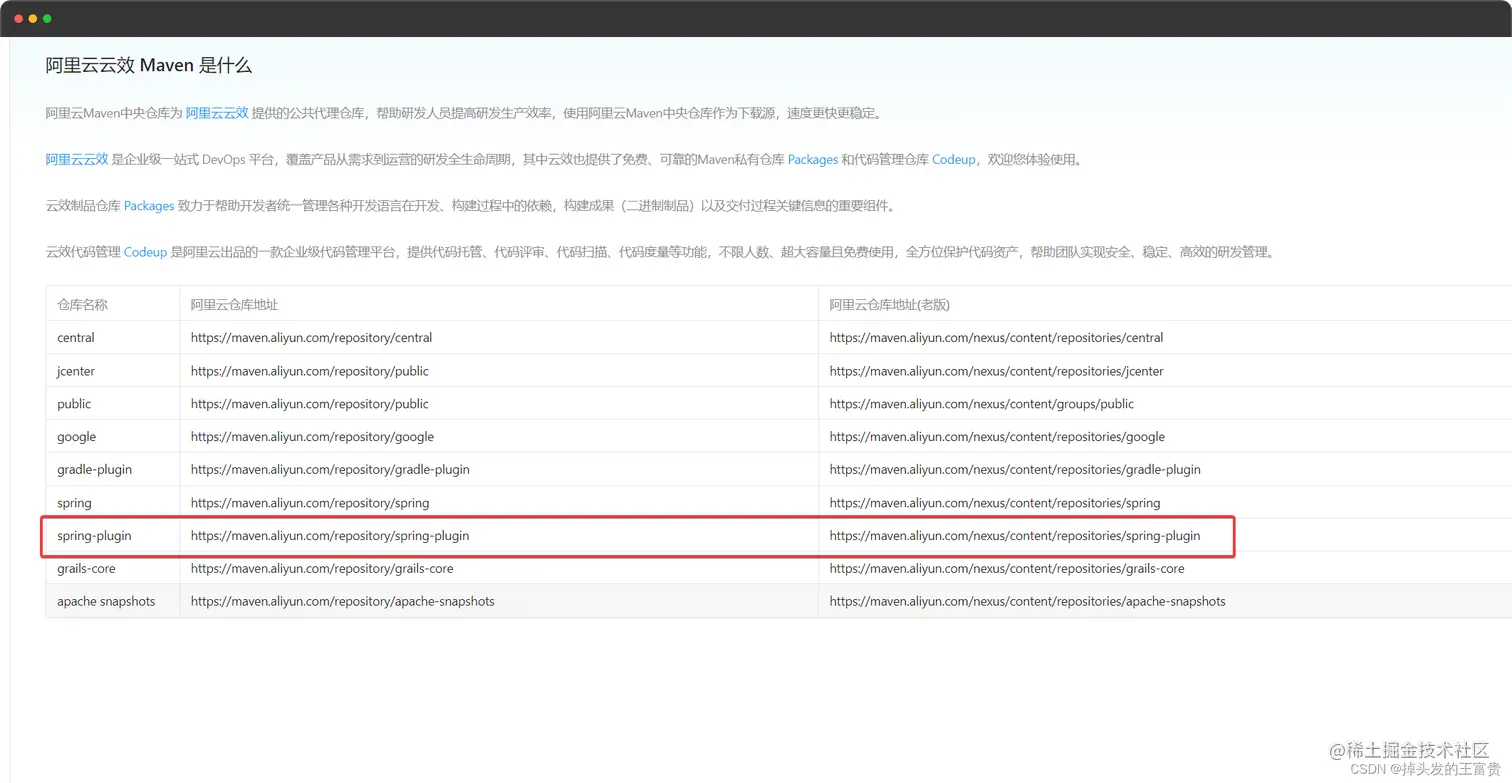
Task: Open the 阿里云云效 link in the first paragraph
Action: pos(217,113)
